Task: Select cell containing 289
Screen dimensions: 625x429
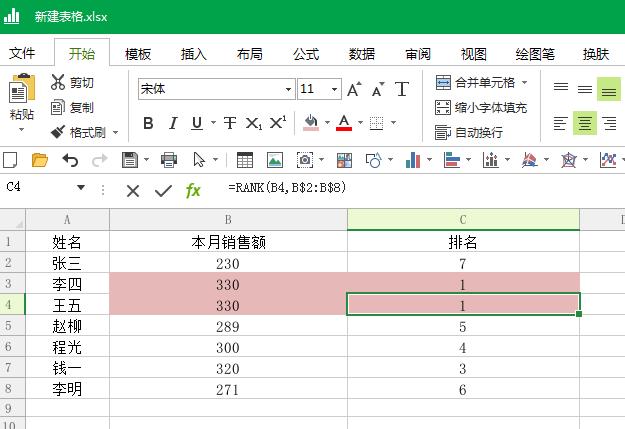Action: 228,327
